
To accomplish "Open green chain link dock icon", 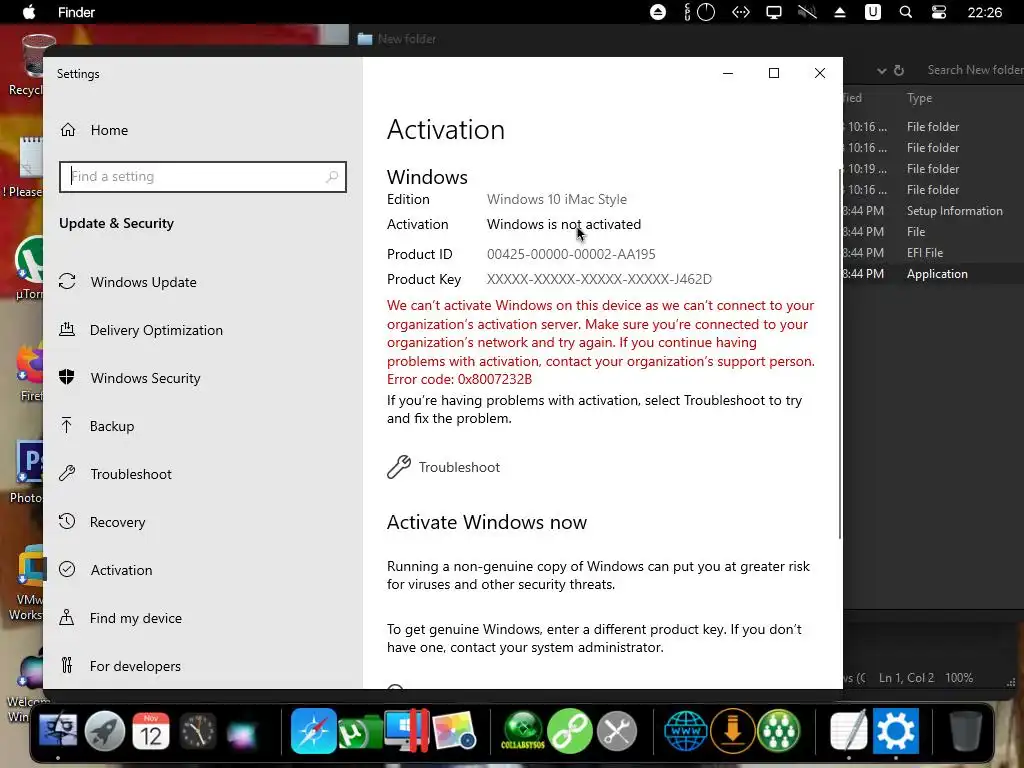I will pos(569,730).
